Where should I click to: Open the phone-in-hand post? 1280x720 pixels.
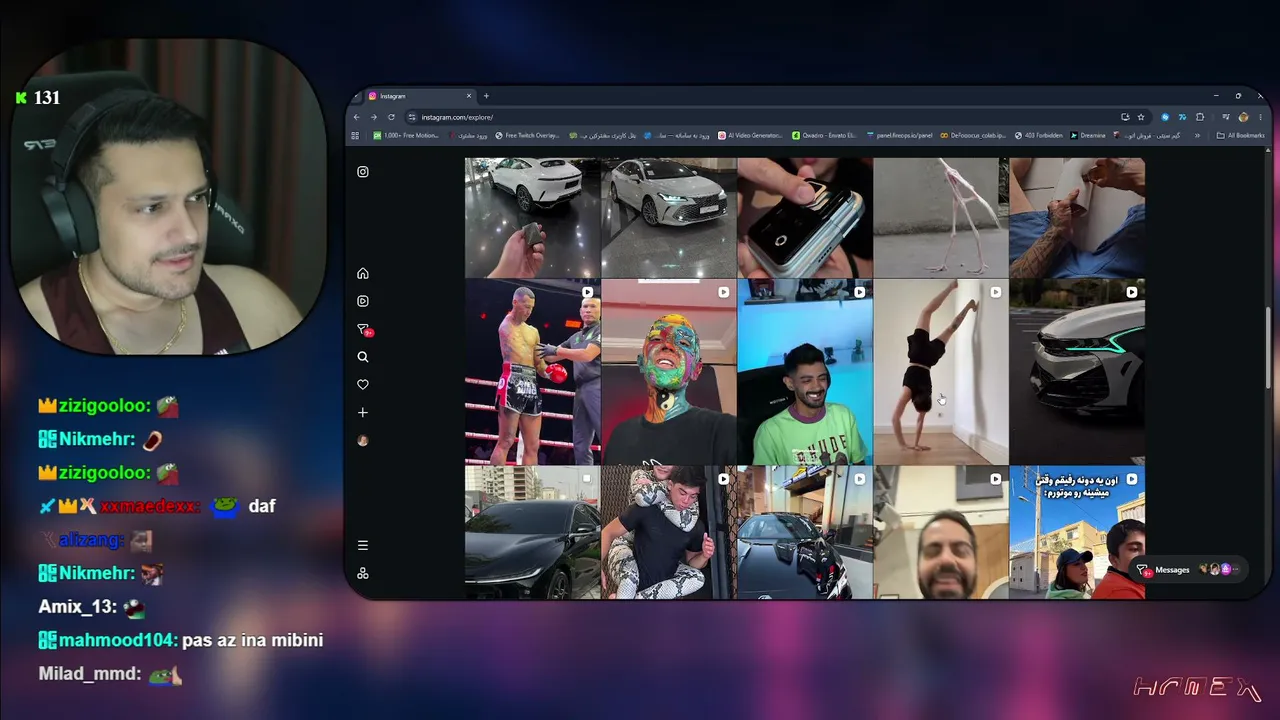pos(804,217)
